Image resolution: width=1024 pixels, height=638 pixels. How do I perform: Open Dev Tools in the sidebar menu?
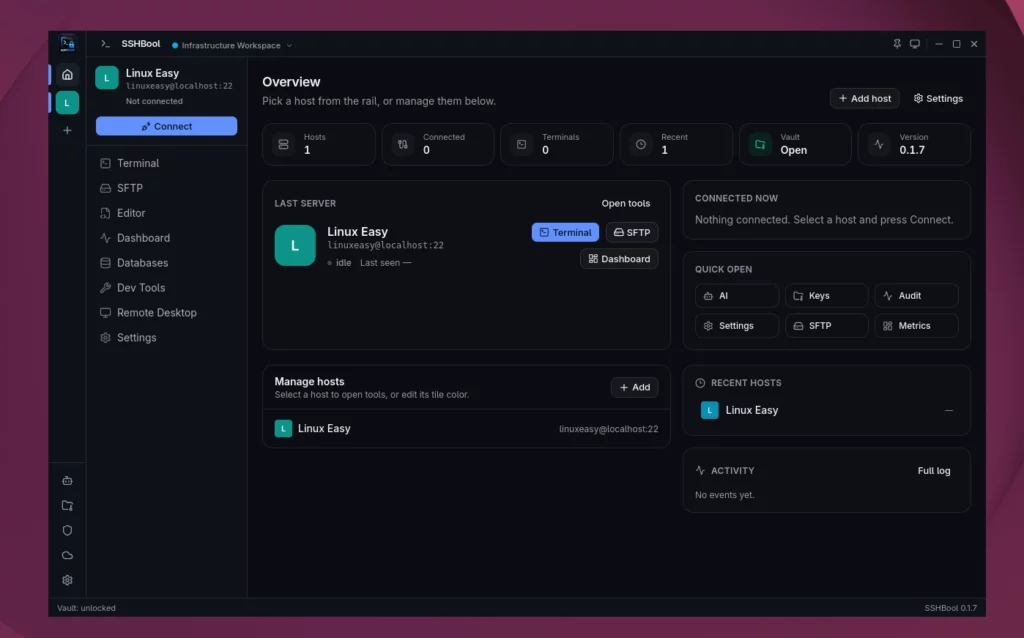166,287
